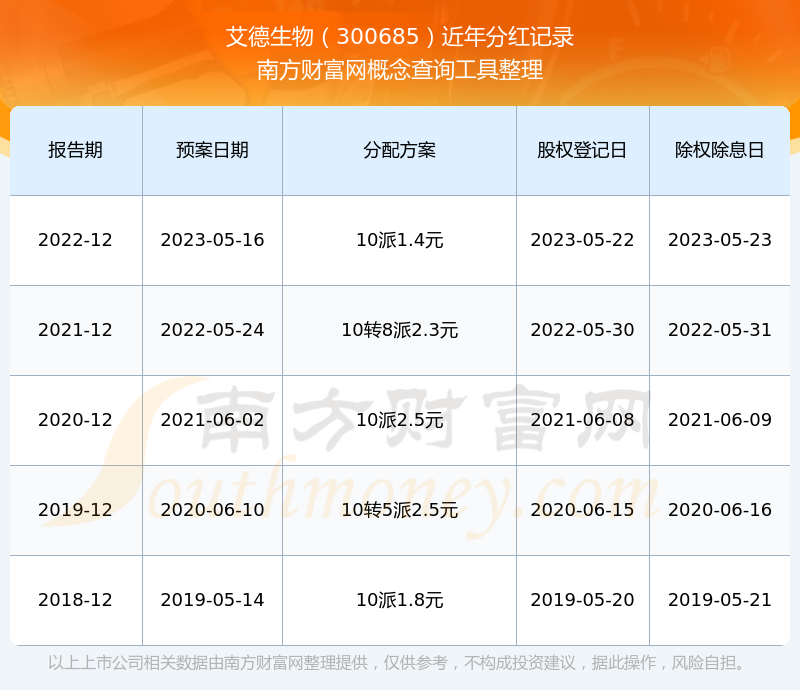The height and width of the screenshot is (690, 800).
Task: Select report period 2021-12 cell
Action: [x=76, y=330]
